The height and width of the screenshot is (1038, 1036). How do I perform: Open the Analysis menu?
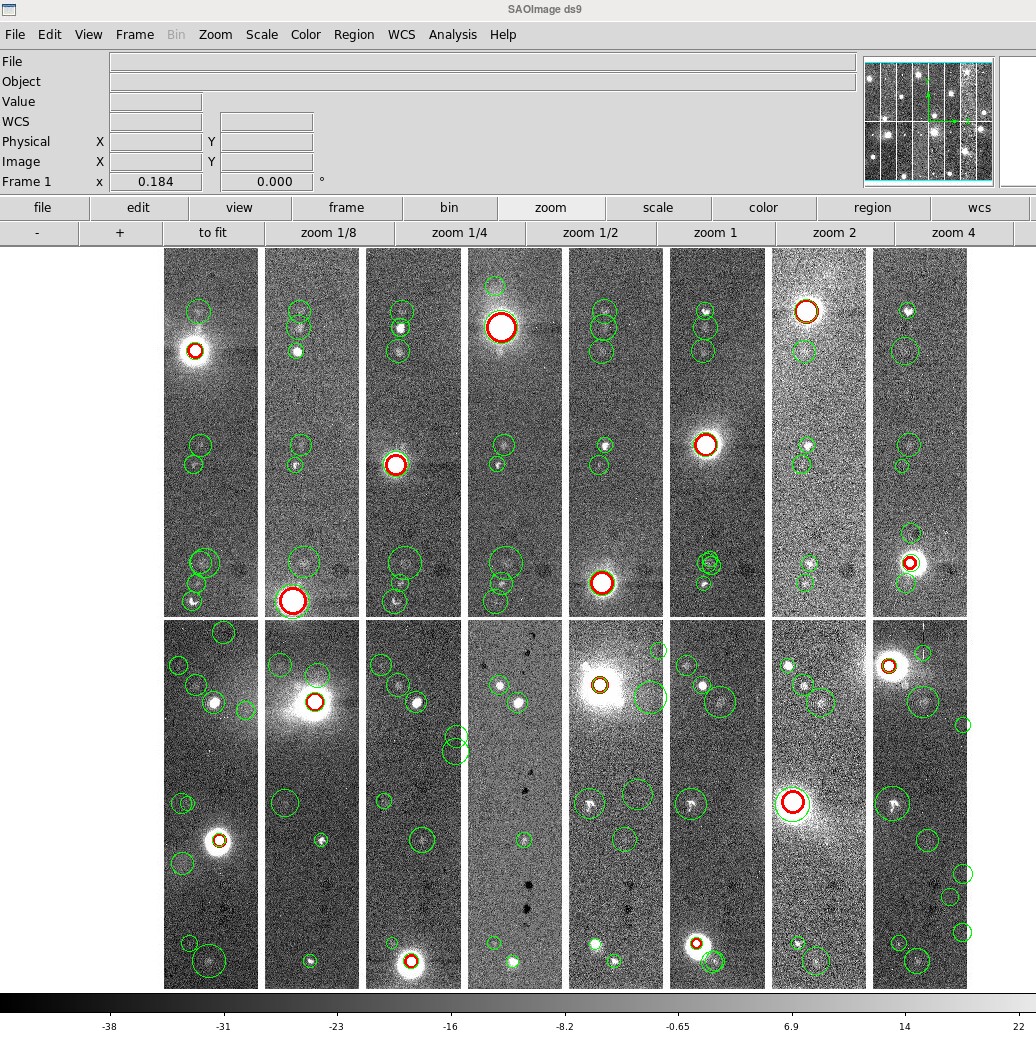pos(452,34)
